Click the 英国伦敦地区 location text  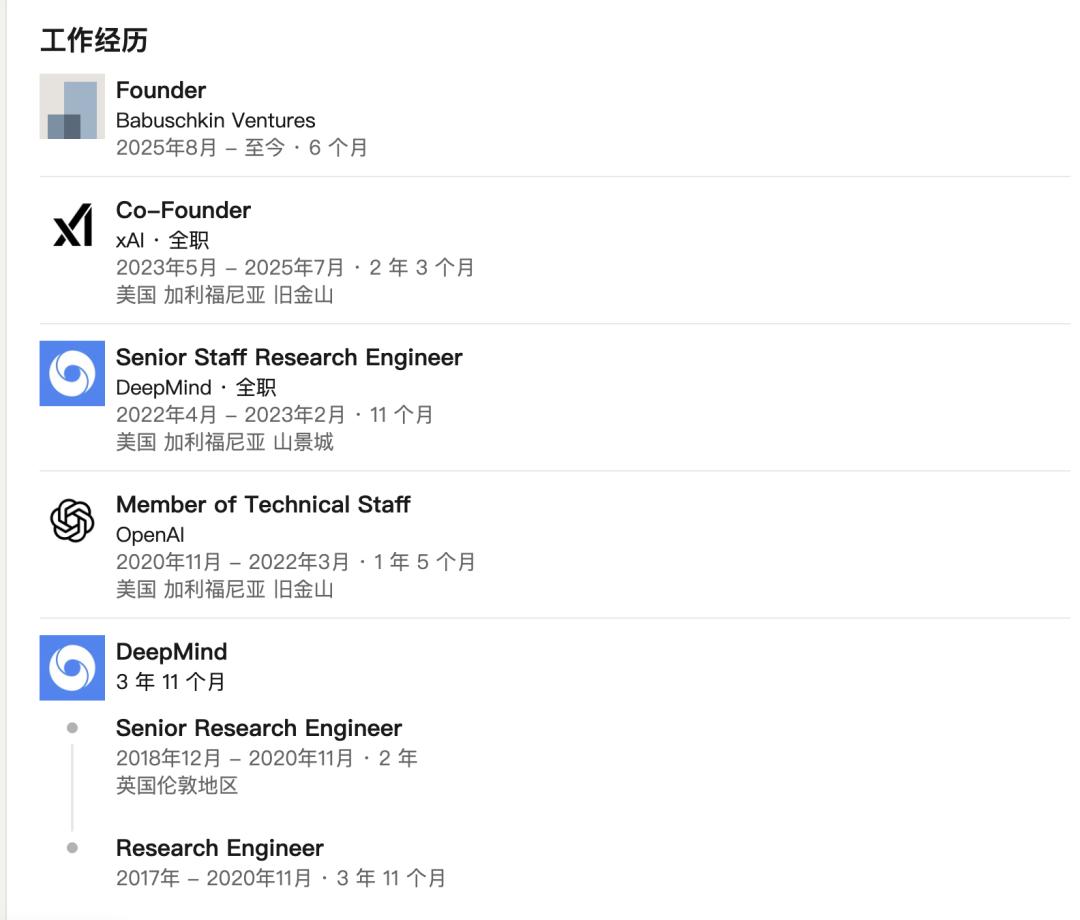177,785
